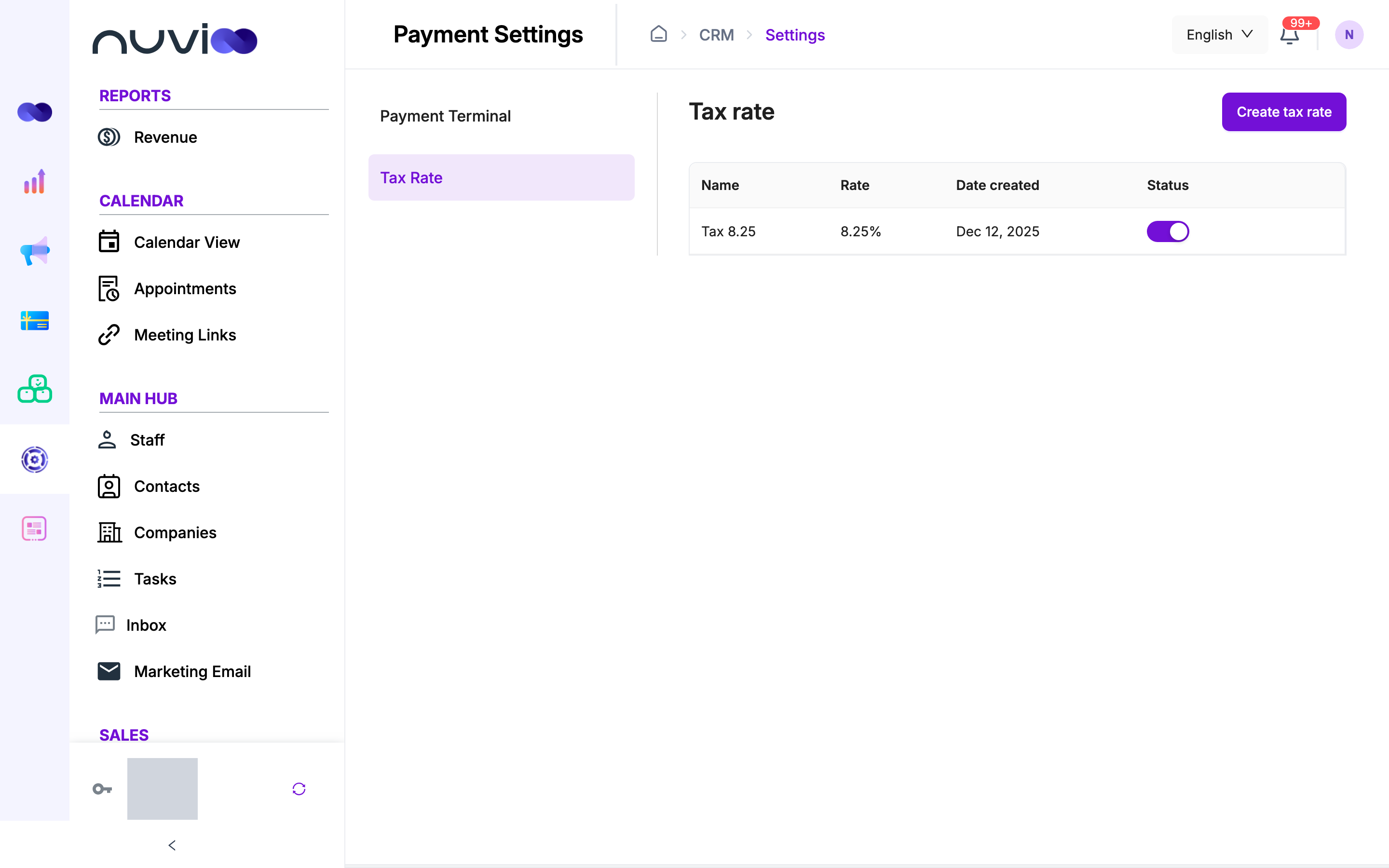1389x868 pixels.
Task: Open the analytics bar chart rail icon
Action: pos(34,181)
